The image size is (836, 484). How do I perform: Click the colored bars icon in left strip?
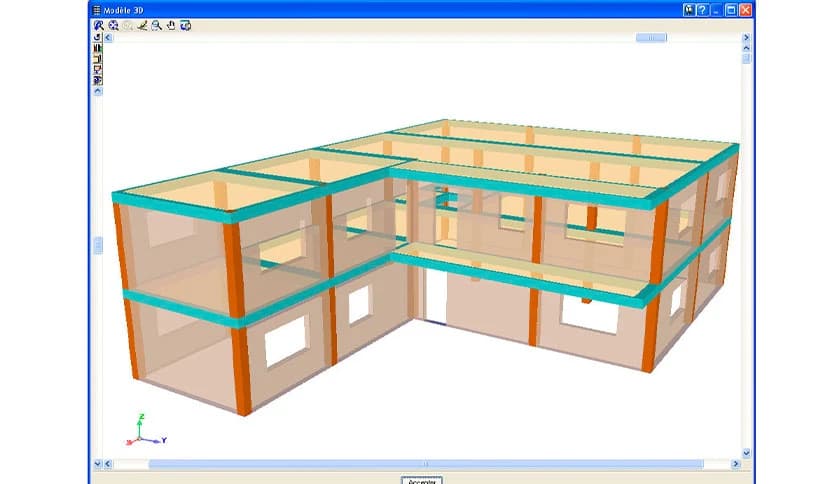pyautogui.click(x=98, y=48)
